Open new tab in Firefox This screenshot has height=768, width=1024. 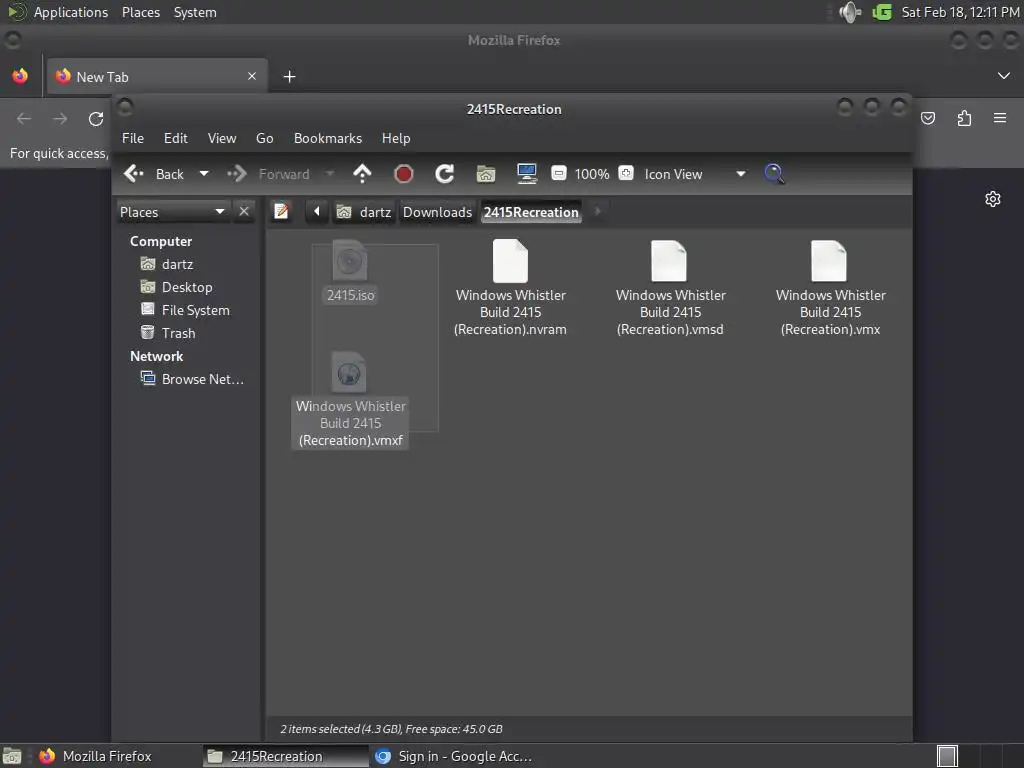pos(289,77)
